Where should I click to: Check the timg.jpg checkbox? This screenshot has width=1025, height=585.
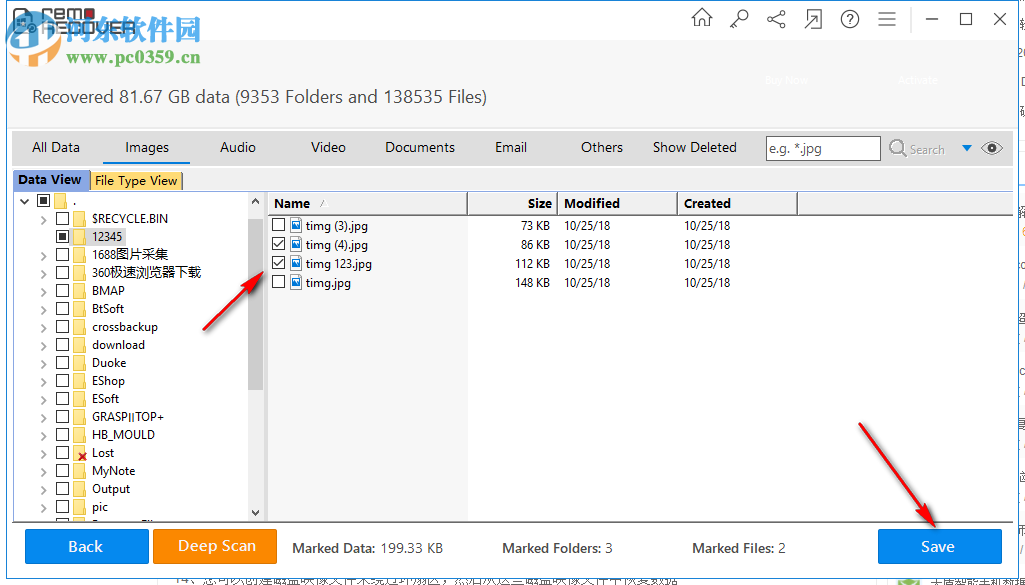[x=278, y=282]
